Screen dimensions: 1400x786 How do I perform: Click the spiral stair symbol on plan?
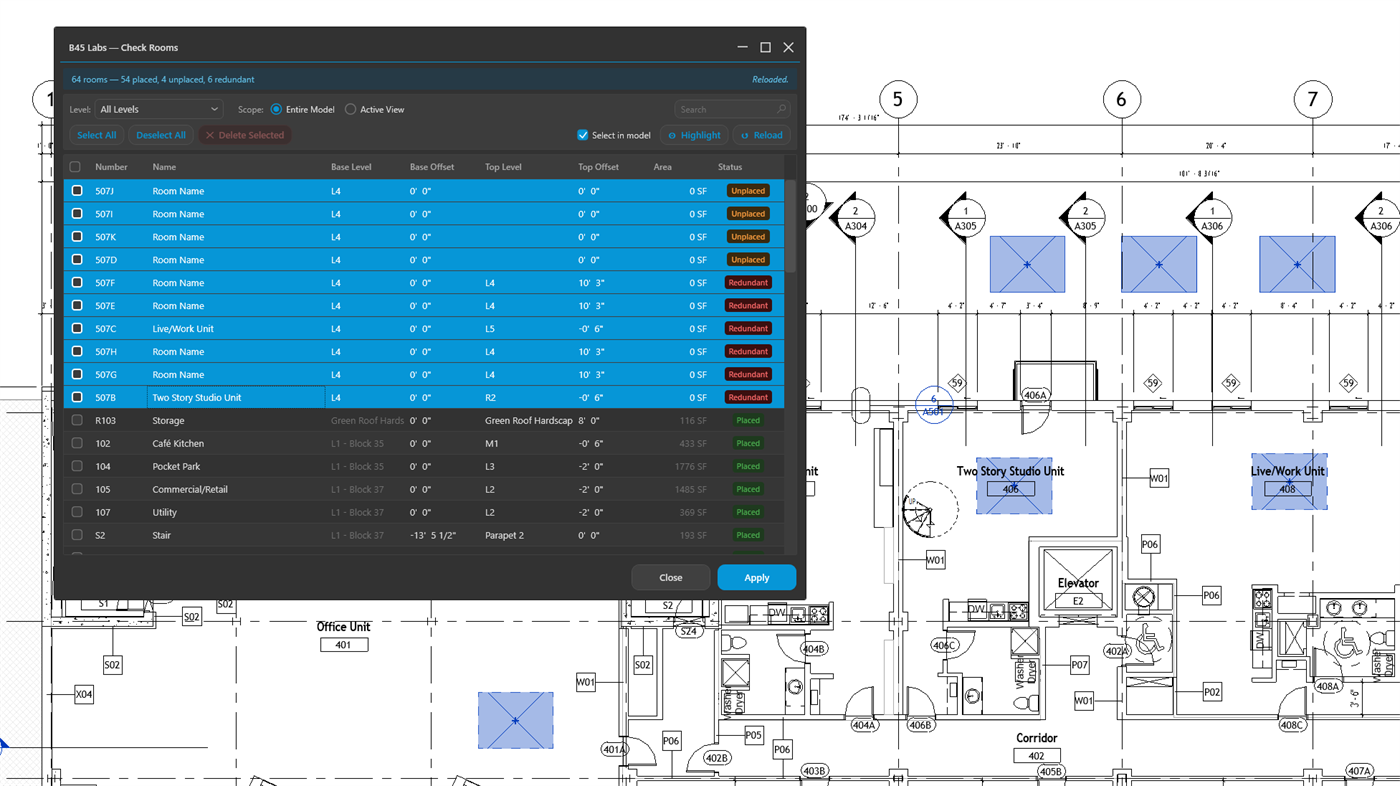(932, 509)
